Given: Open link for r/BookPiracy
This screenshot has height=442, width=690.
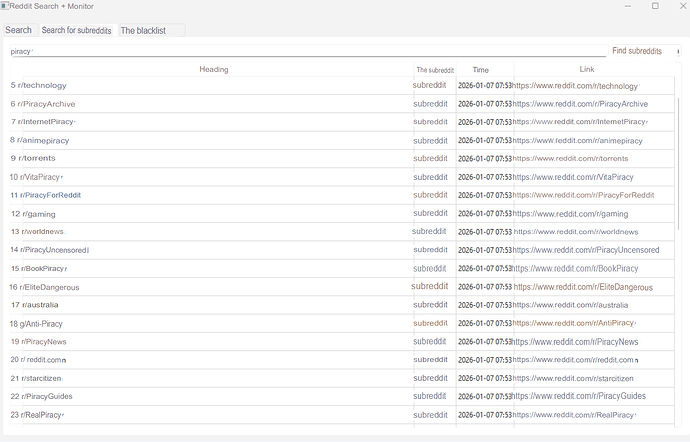Looking at the screenshot, I should pos(575,268).
